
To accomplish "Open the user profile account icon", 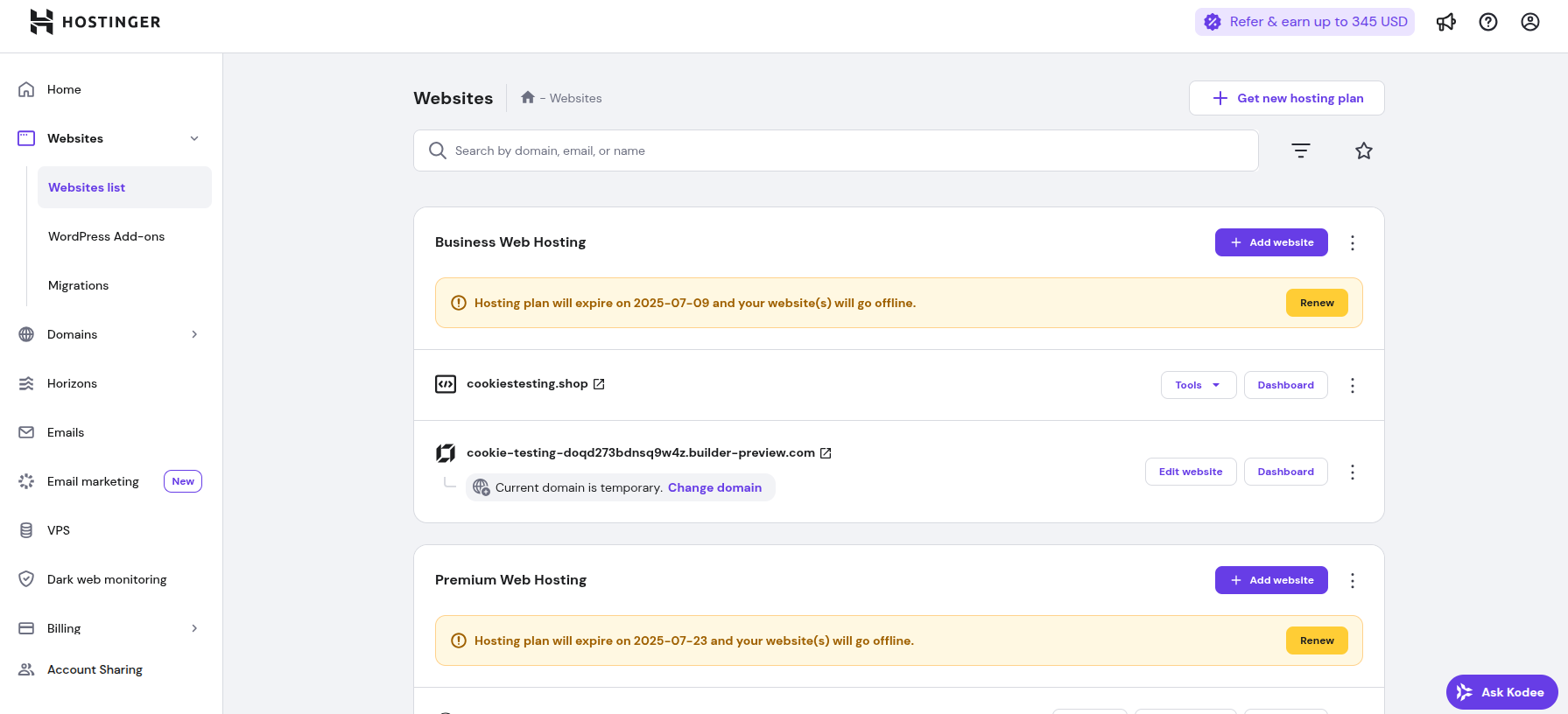I will (x=1529, y=22).
